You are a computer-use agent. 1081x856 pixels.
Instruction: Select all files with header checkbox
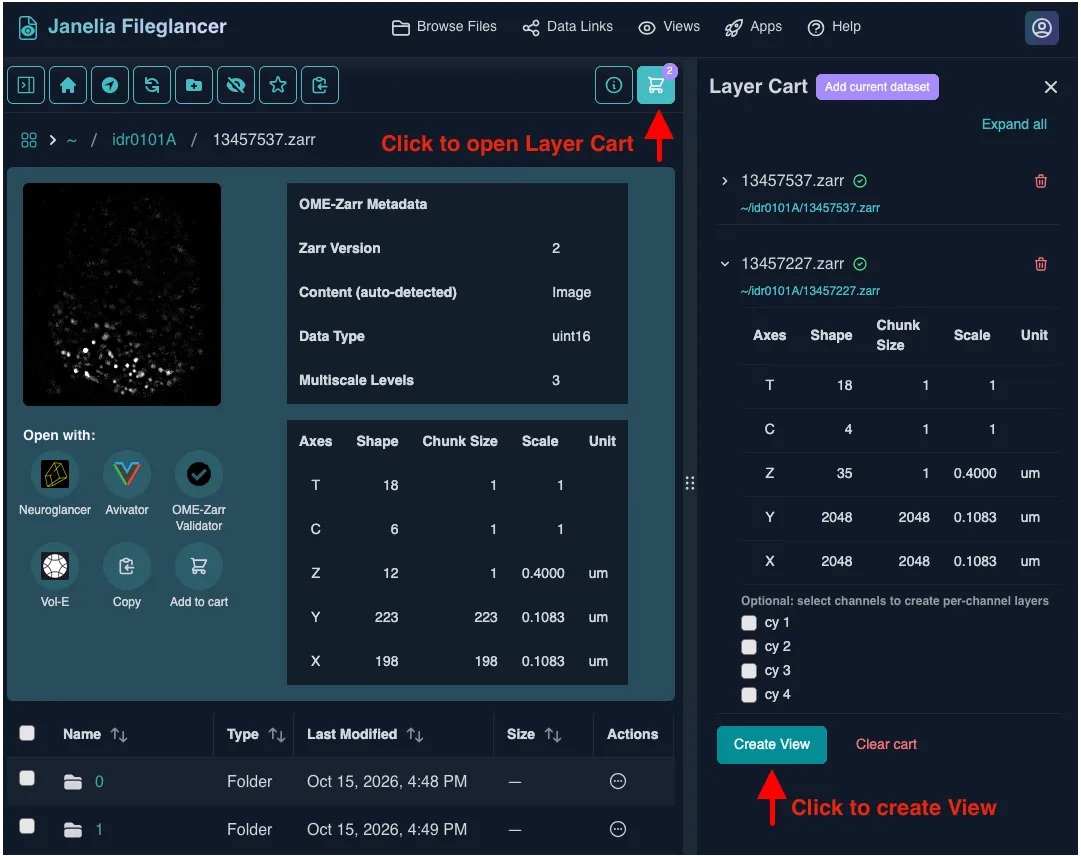27,733
